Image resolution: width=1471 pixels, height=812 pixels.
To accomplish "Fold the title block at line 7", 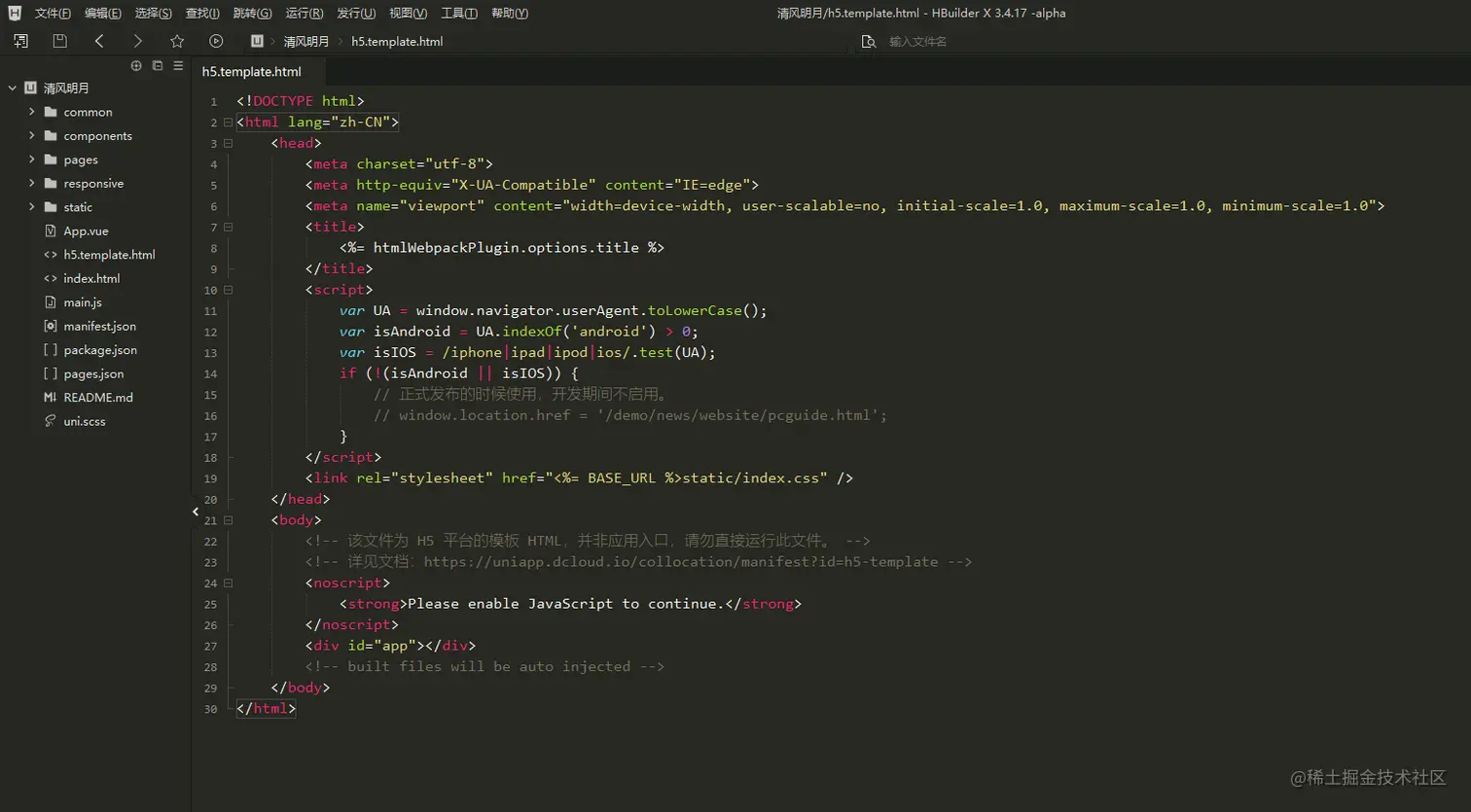I will pos(229,227).
